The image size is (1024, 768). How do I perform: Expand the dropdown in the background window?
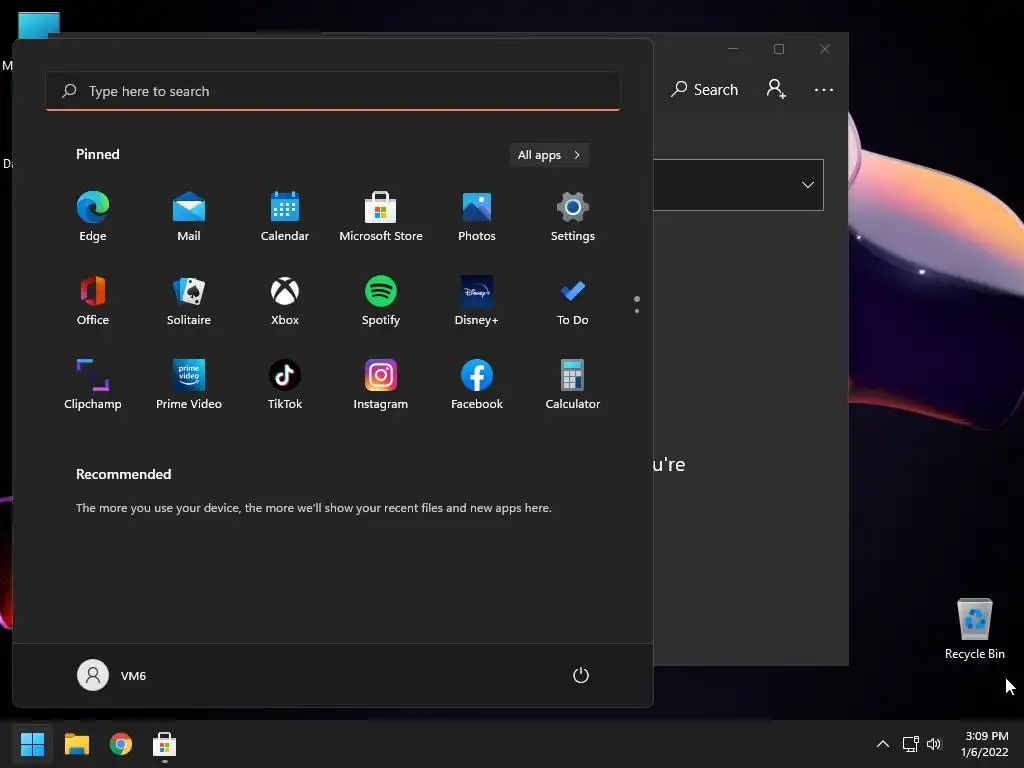tap(807, 185)
